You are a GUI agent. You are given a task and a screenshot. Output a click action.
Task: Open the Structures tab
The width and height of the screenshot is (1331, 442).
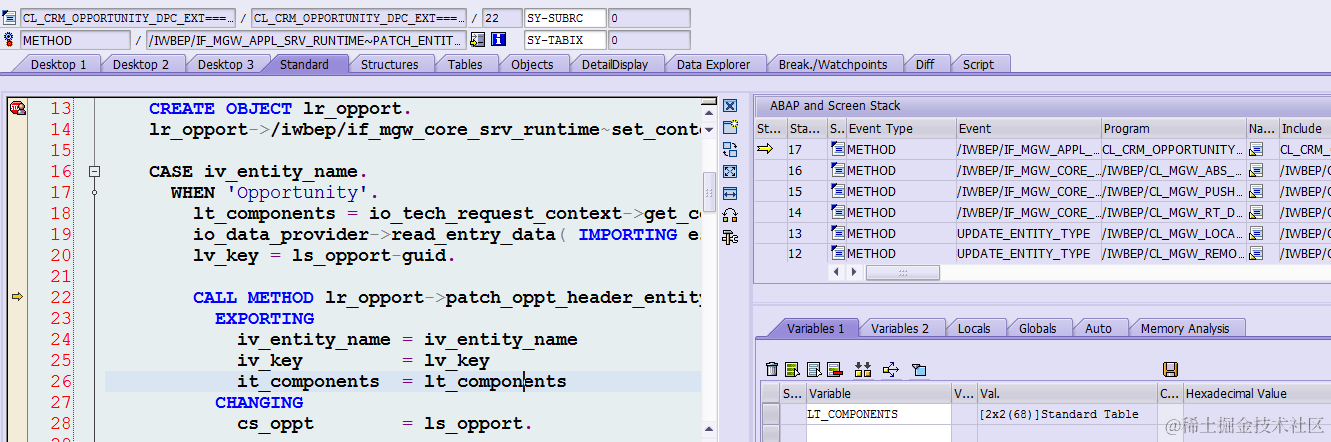389,64
